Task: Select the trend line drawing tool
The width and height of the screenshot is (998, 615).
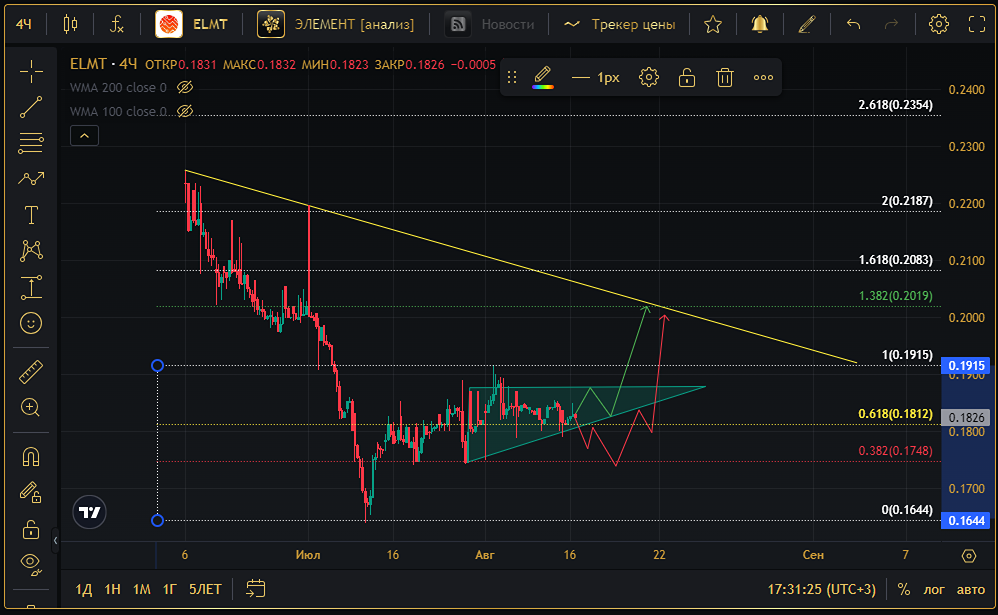Action: point(31,107)
